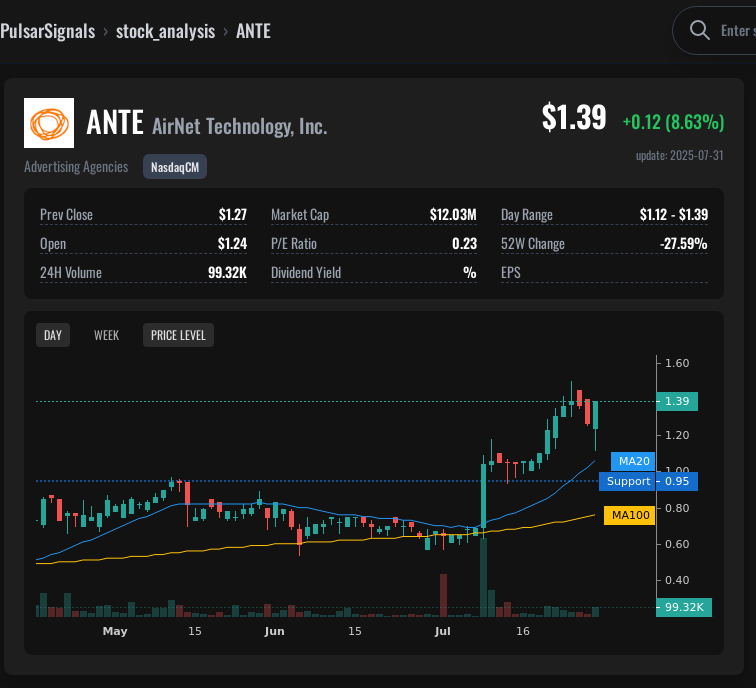
Task: Click the 99.32K volume stat value
Action: [x=227, y=272]
